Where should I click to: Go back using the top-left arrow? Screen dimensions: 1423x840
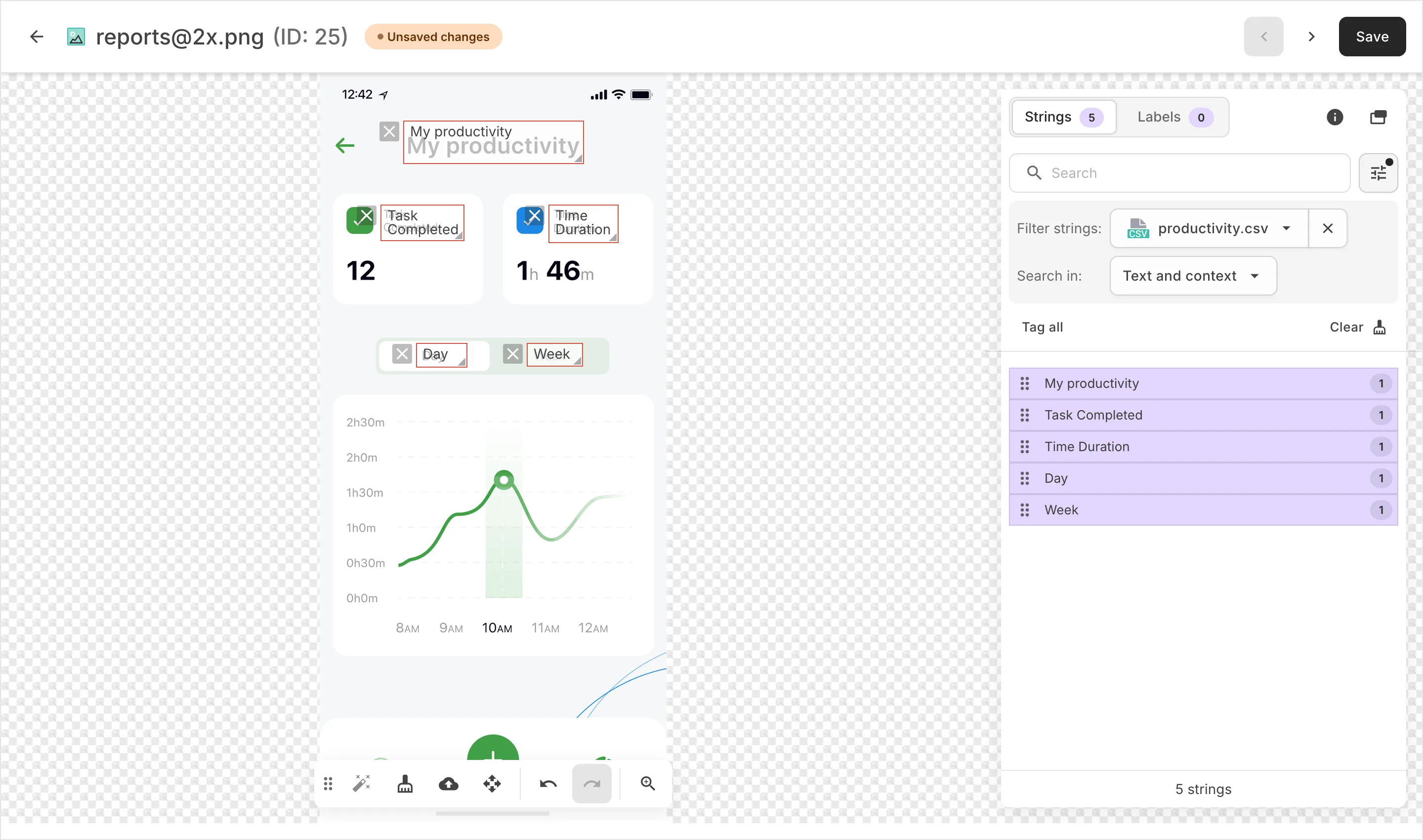[37, 37]
